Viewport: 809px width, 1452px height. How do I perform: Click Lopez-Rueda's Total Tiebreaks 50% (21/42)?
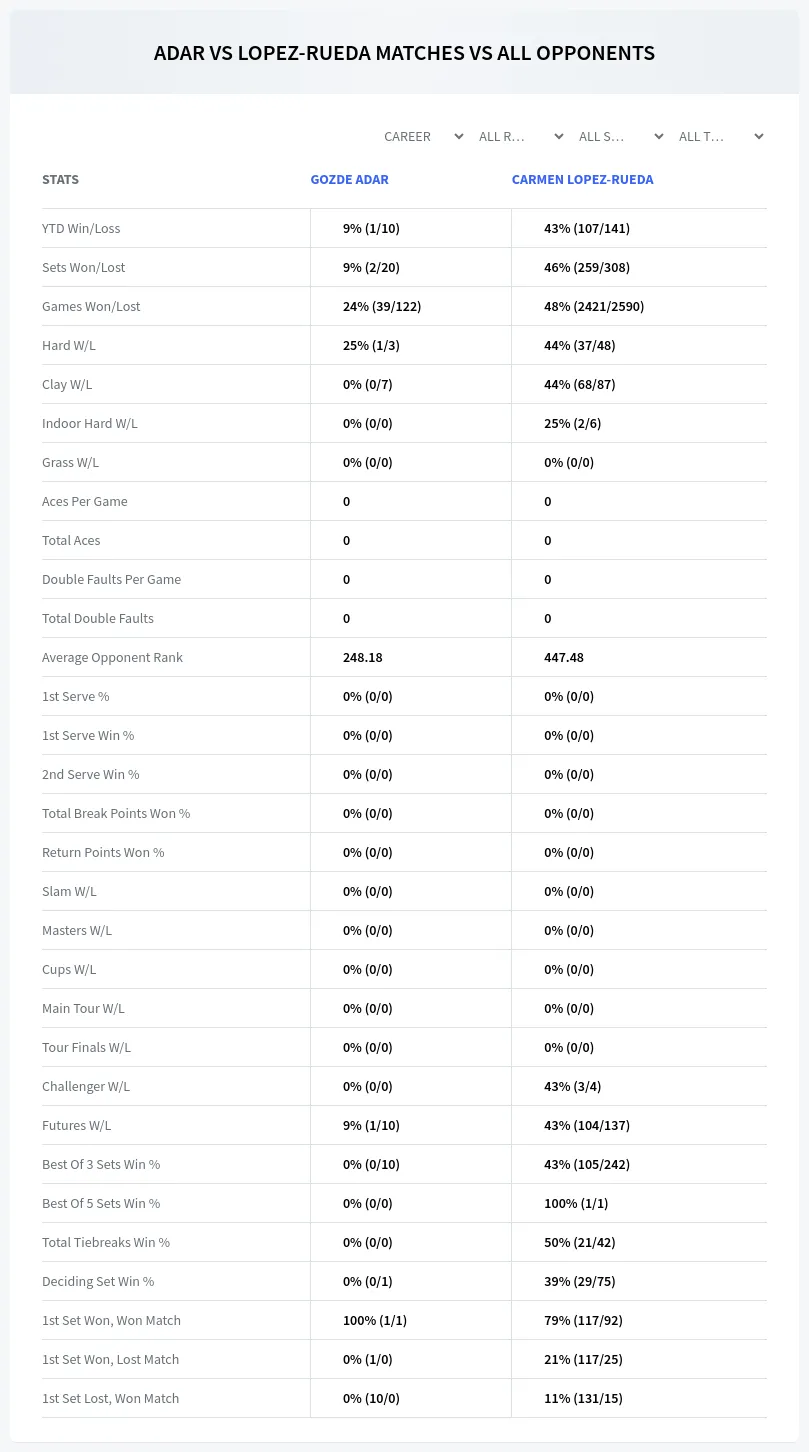tap(580, 1242)
